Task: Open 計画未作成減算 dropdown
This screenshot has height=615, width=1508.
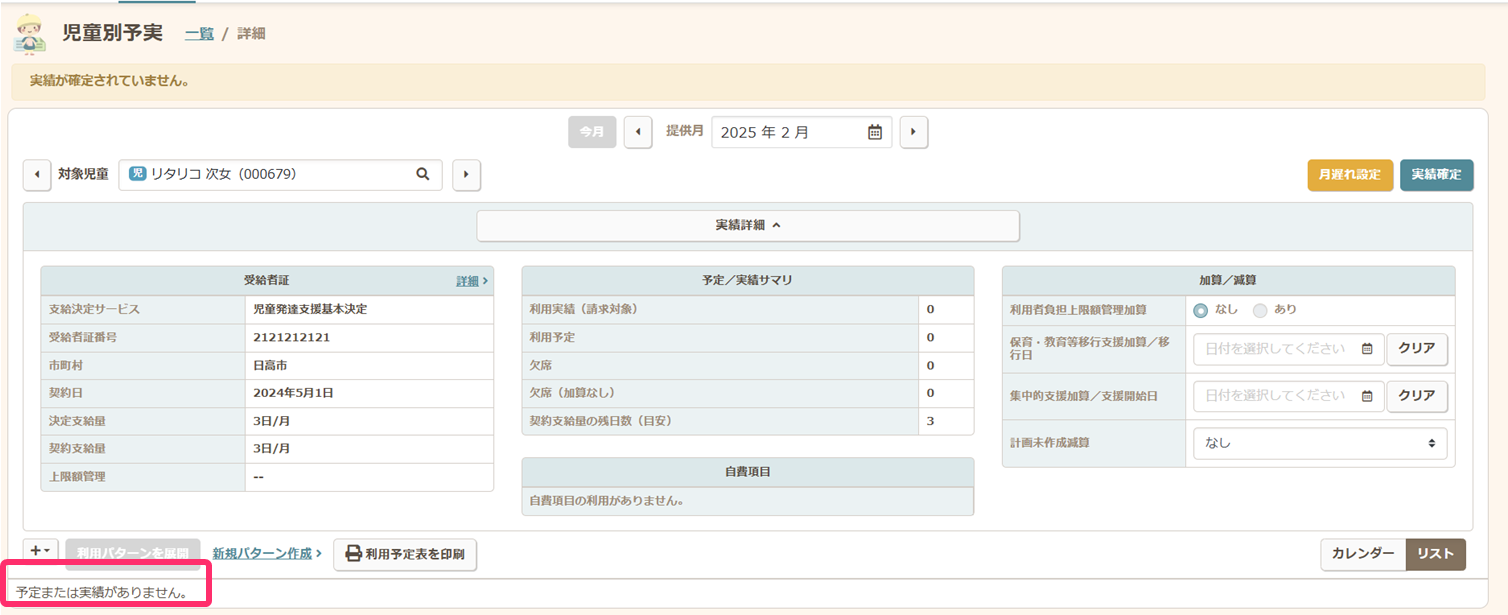Action: click(x=1319, y=442)
